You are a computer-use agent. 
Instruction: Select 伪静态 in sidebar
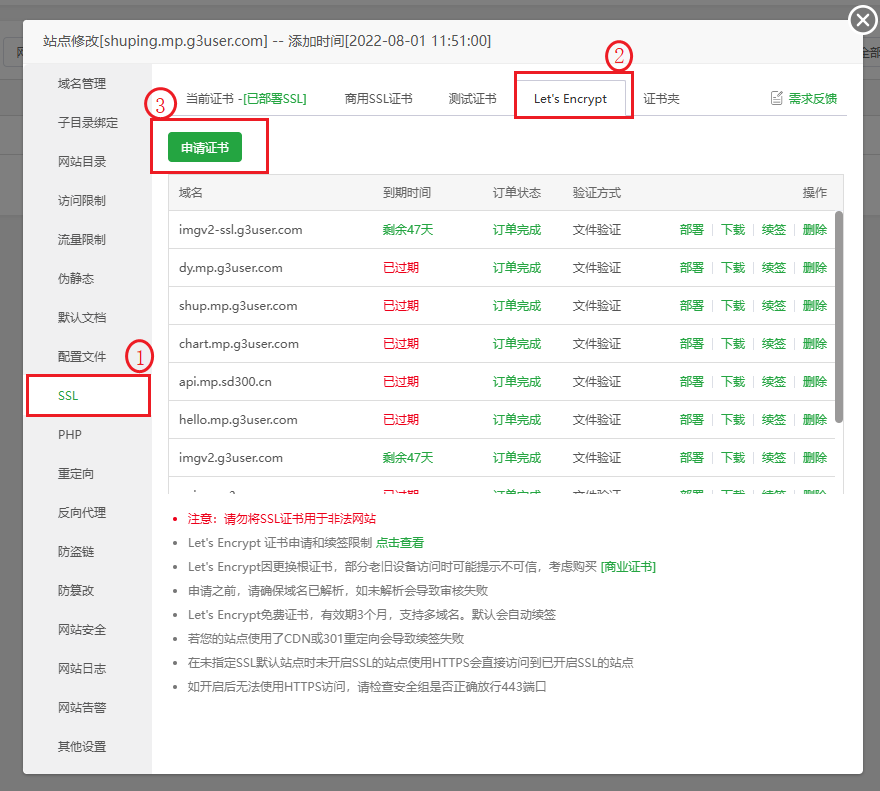click(x=76, y=278)
